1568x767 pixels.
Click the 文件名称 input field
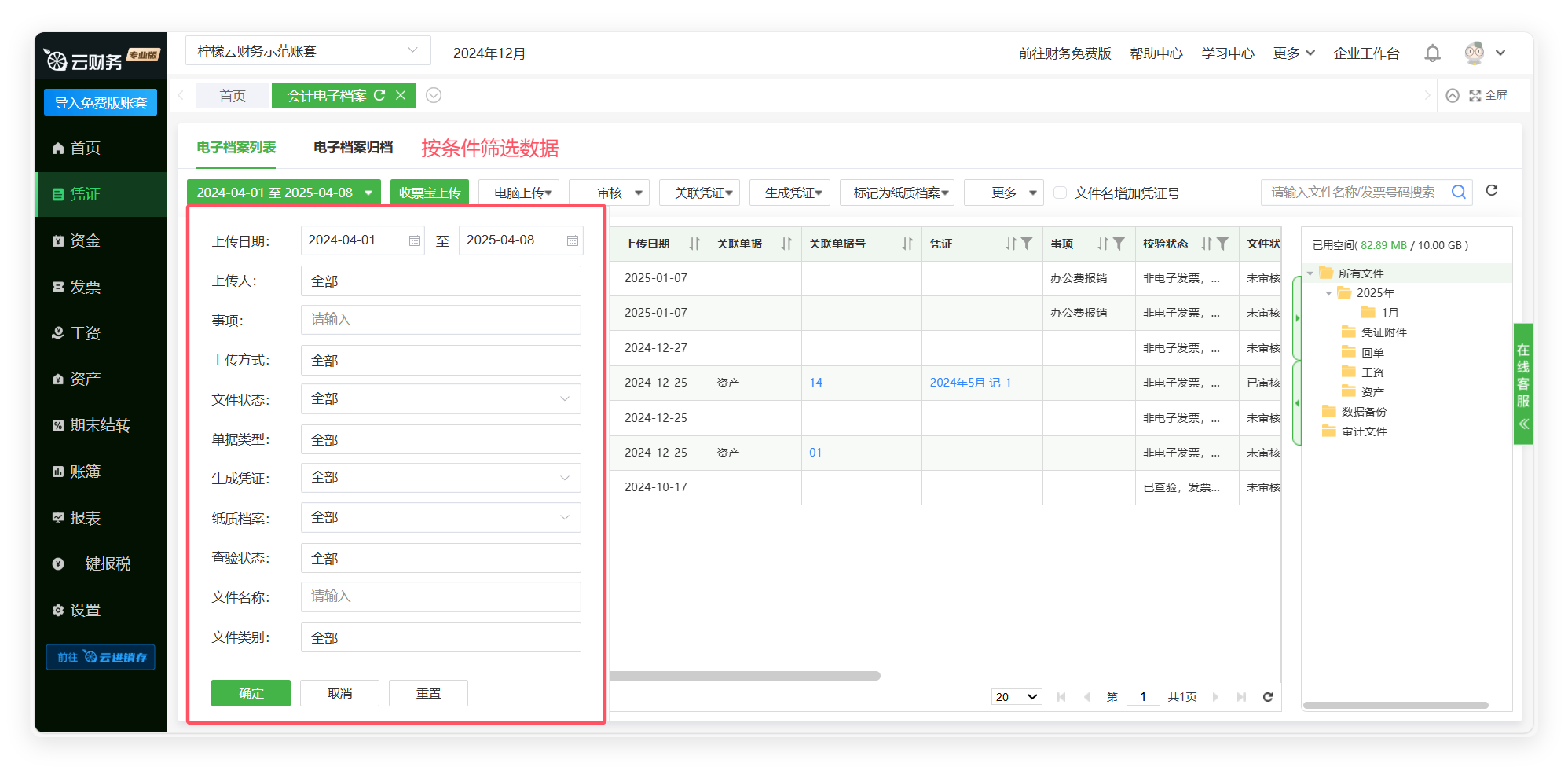tap(441, 596)
